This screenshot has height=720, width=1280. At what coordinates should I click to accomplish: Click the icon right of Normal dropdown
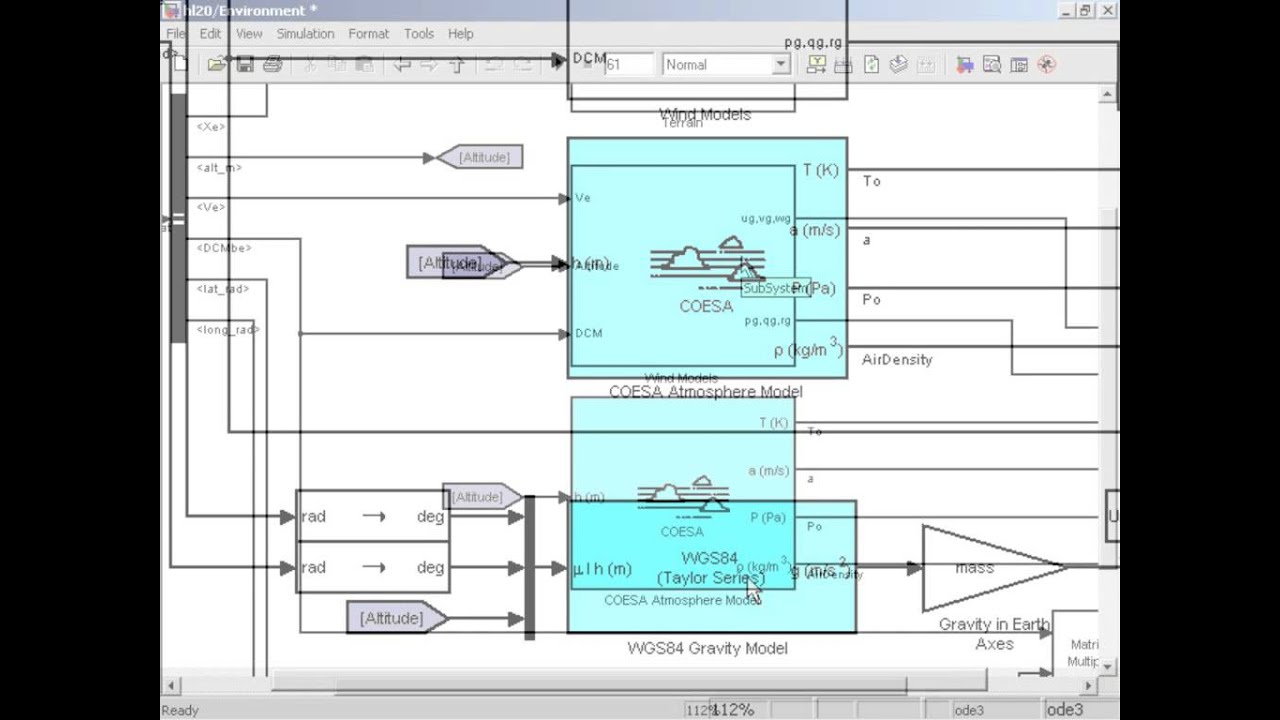tap(817, 64)
